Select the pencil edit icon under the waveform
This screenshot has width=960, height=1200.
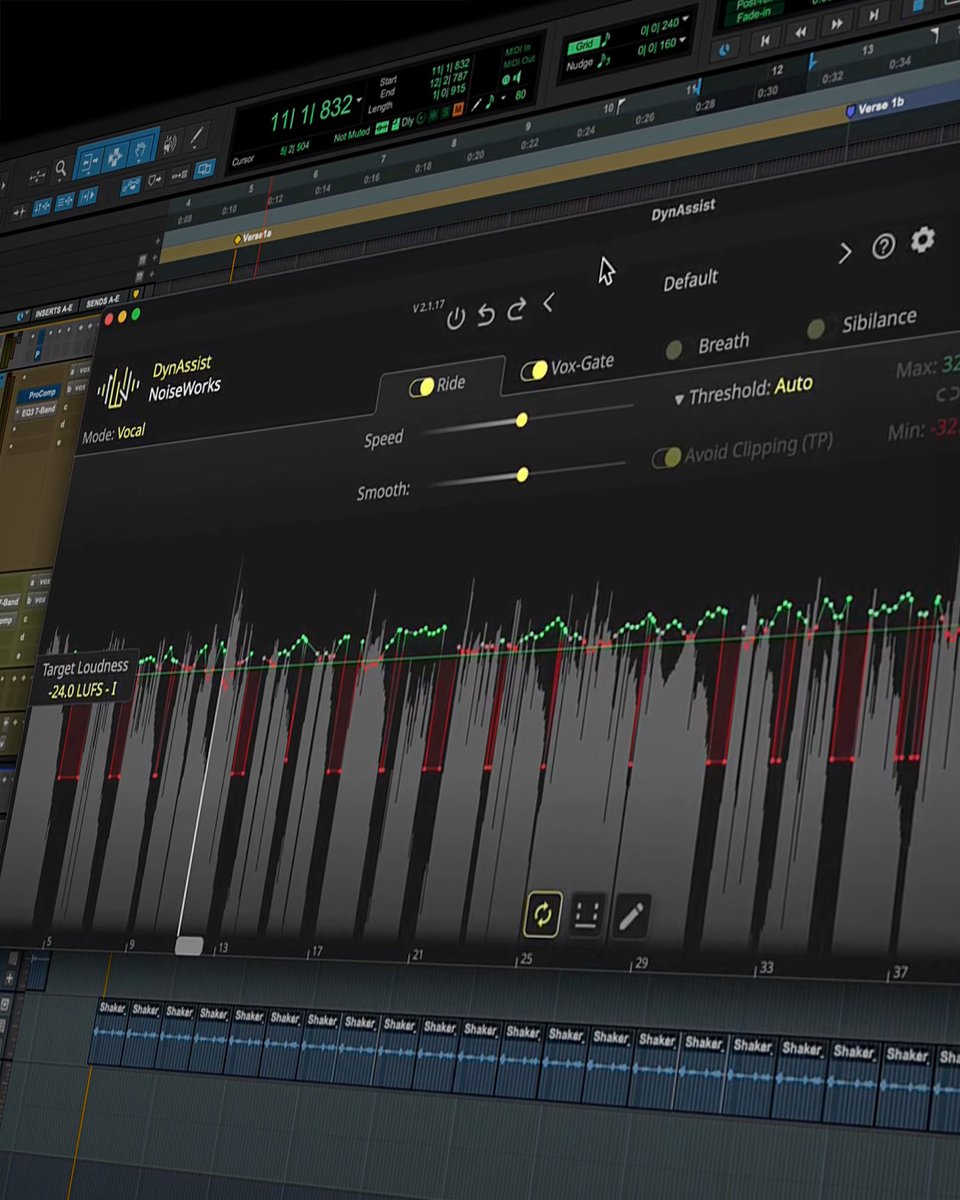tap(631, 916)
